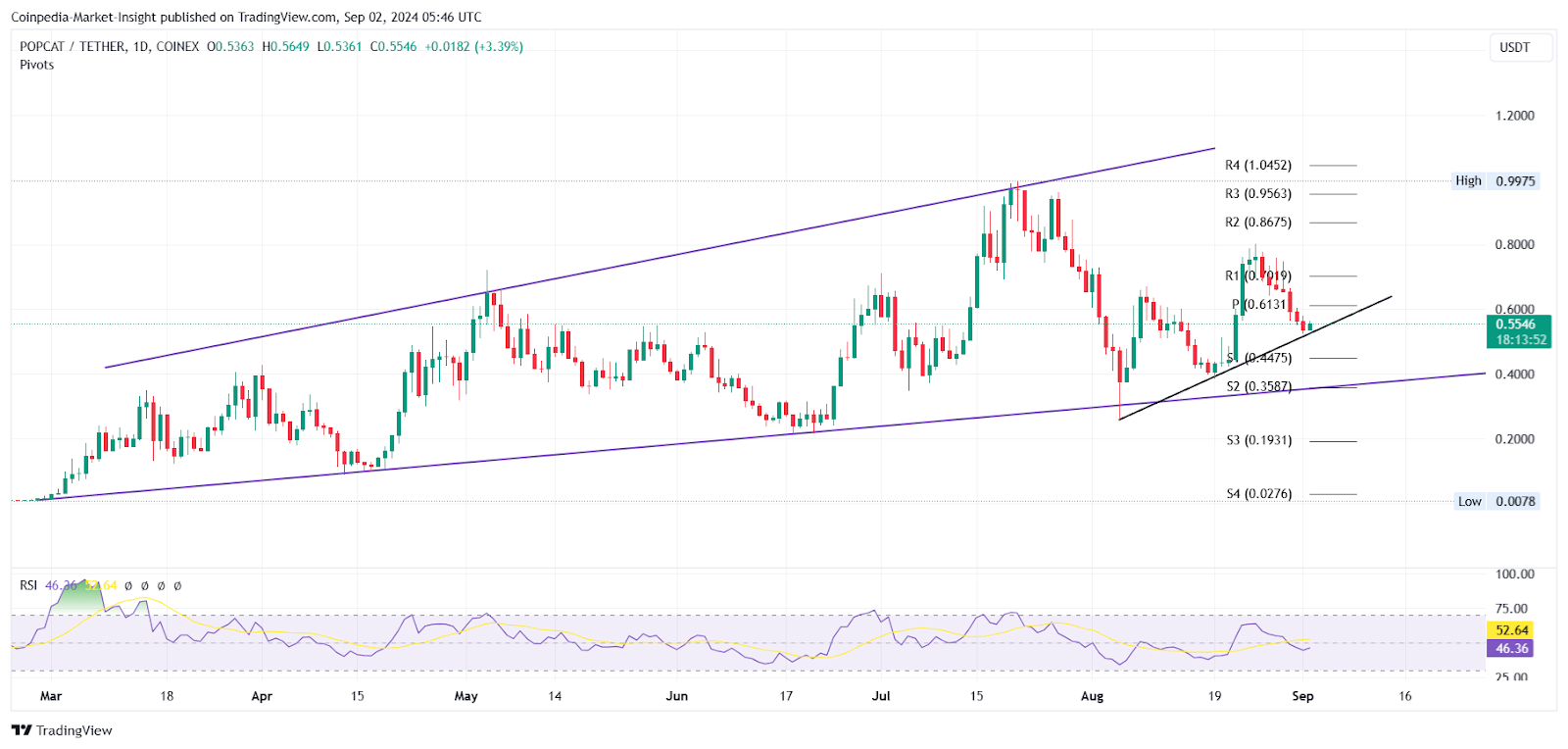Click the S2 (0.3587) pivot label
This screenshot has width=1568, height=749.
pos(1259,386)
